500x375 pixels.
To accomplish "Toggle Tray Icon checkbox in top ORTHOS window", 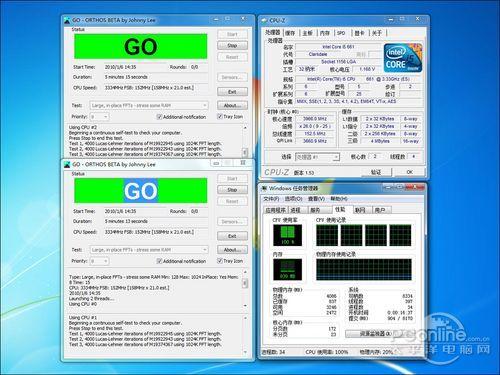I will click(220, 116).
